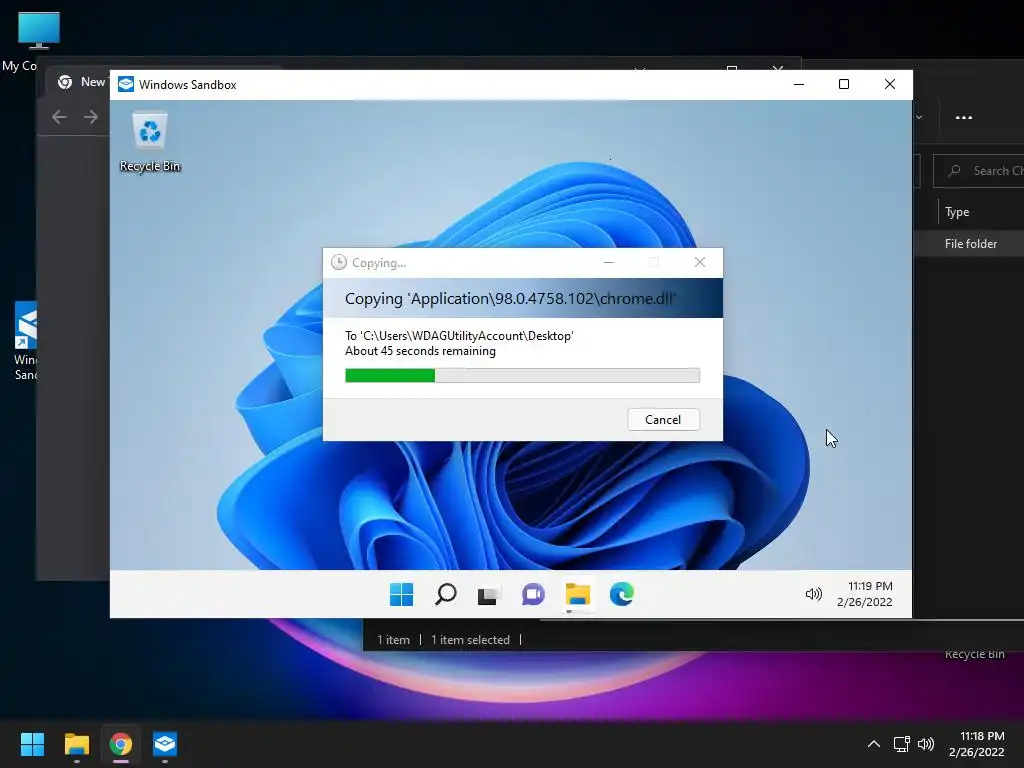Minimize the Copying dialog
Image resolution: width=1024 pixels, height=768 pixels.
[x=609, y=263]
